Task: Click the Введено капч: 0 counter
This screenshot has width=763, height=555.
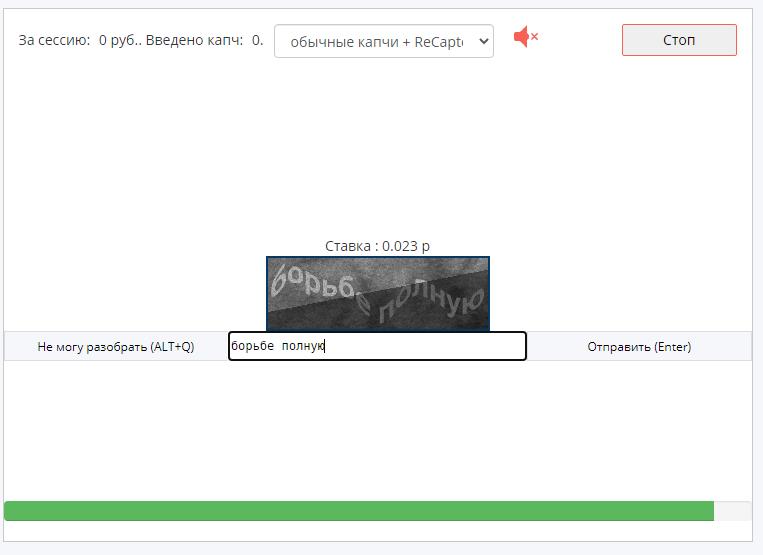Action: (204, 40)
